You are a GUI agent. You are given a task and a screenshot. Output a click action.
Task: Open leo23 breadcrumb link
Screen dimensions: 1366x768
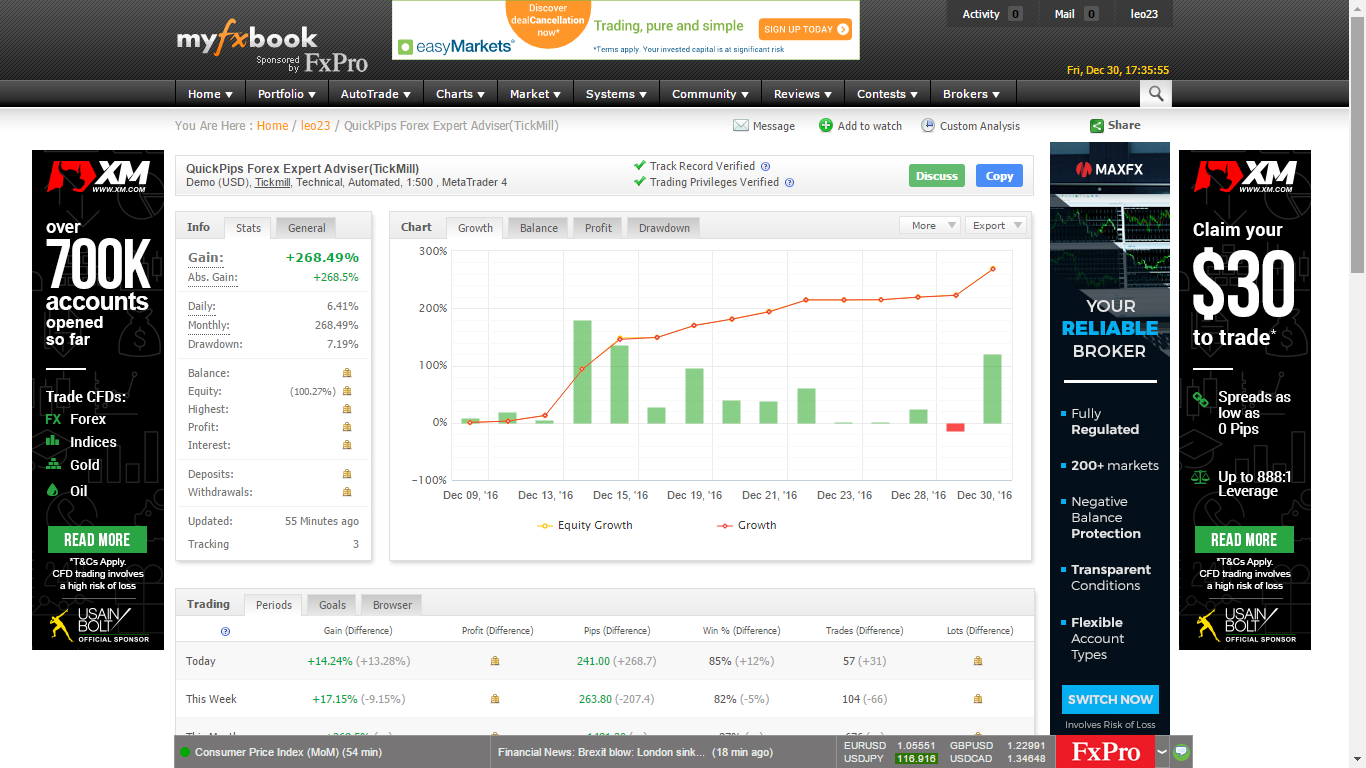pyautogui.click(x=315, y=126)
